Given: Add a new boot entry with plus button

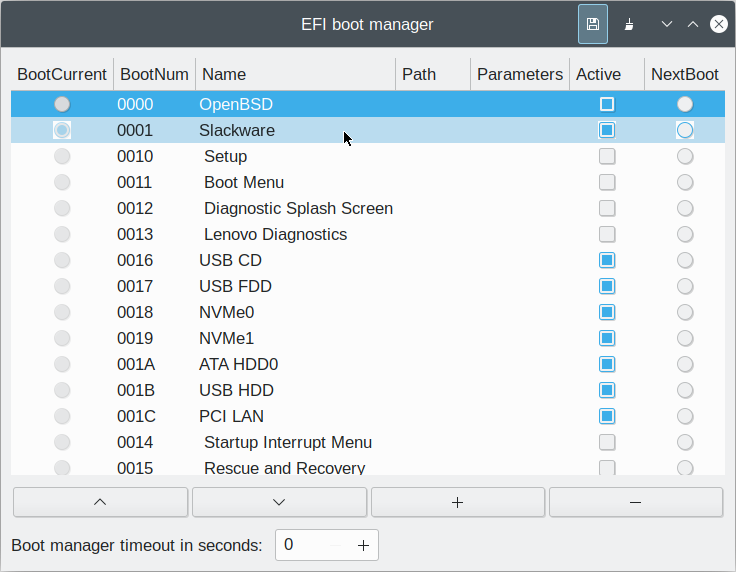Looking at the screenshot, I should click(x=458, y=502).
